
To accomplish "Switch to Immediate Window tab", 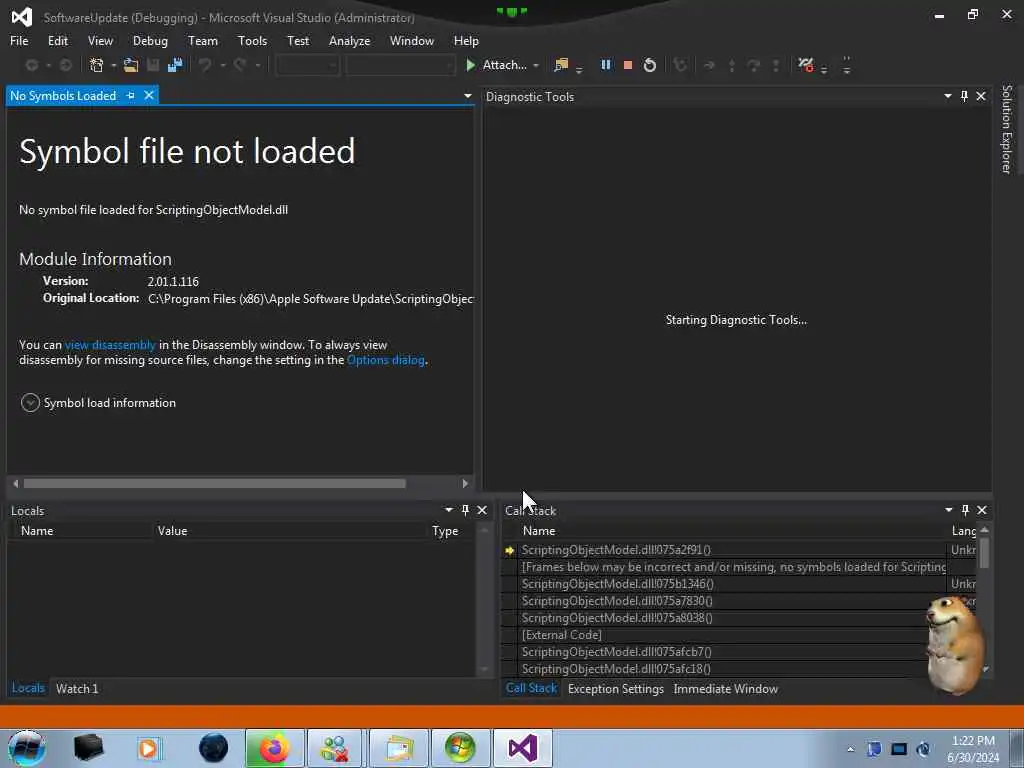I will 726,688.
